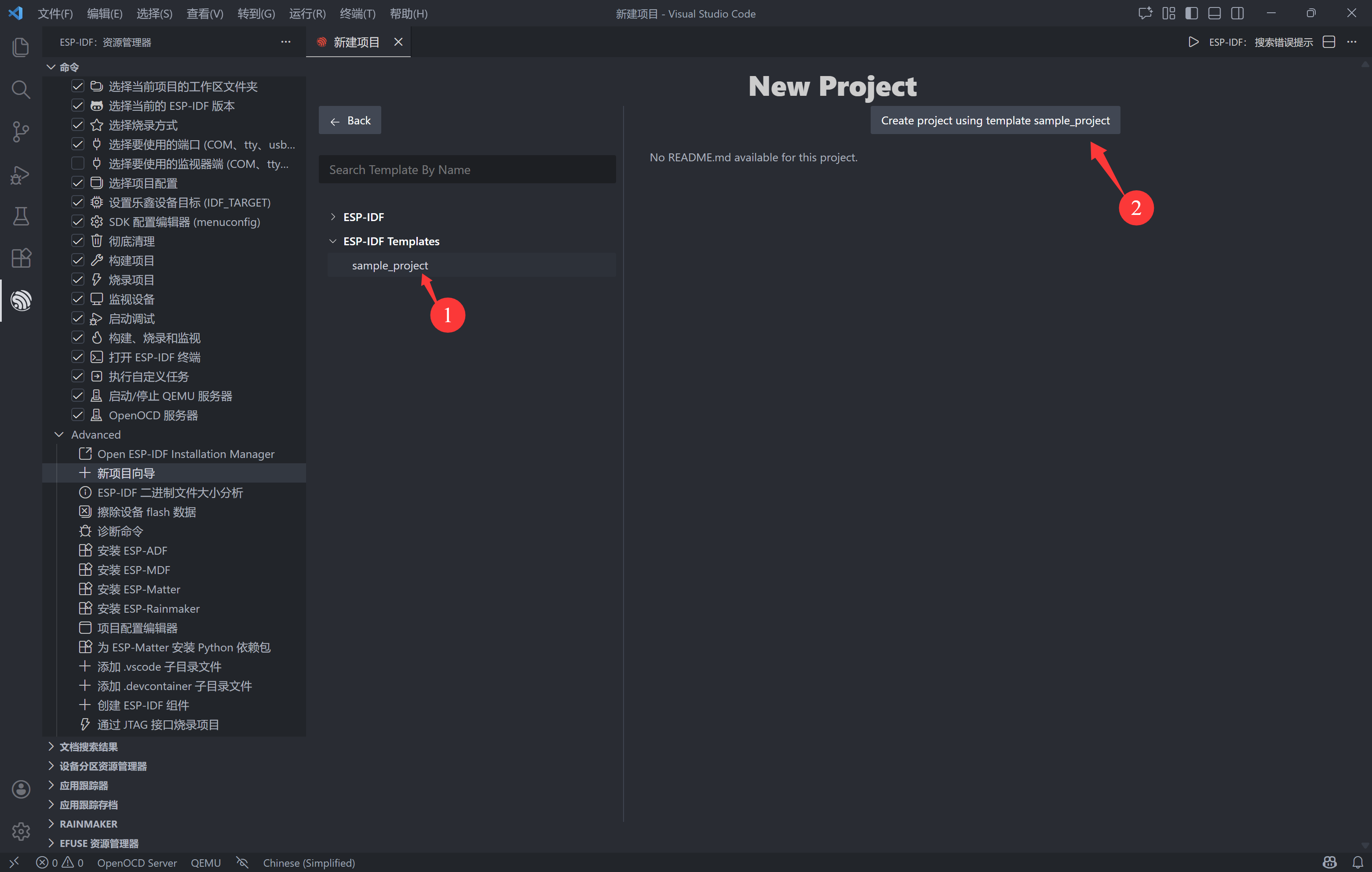Check the 选择要使用的监视器端 checkbox
Viewport: 1372px width, 872px height.
(x=77, y=163)
